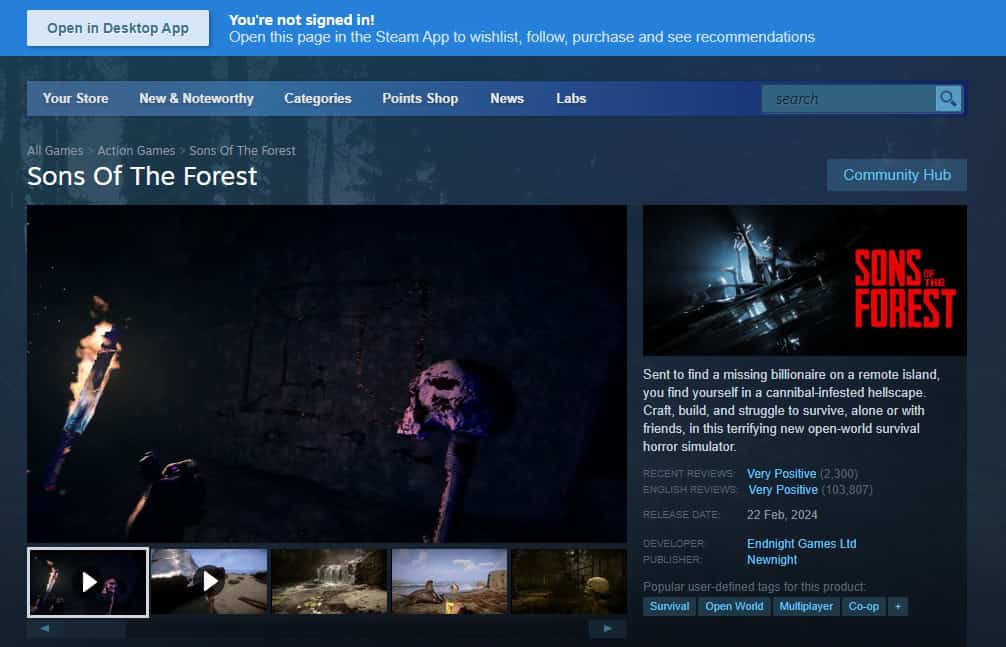Select the Co-op tag
The width and height of the screenshot is (1006, 647).
(864, 607)
